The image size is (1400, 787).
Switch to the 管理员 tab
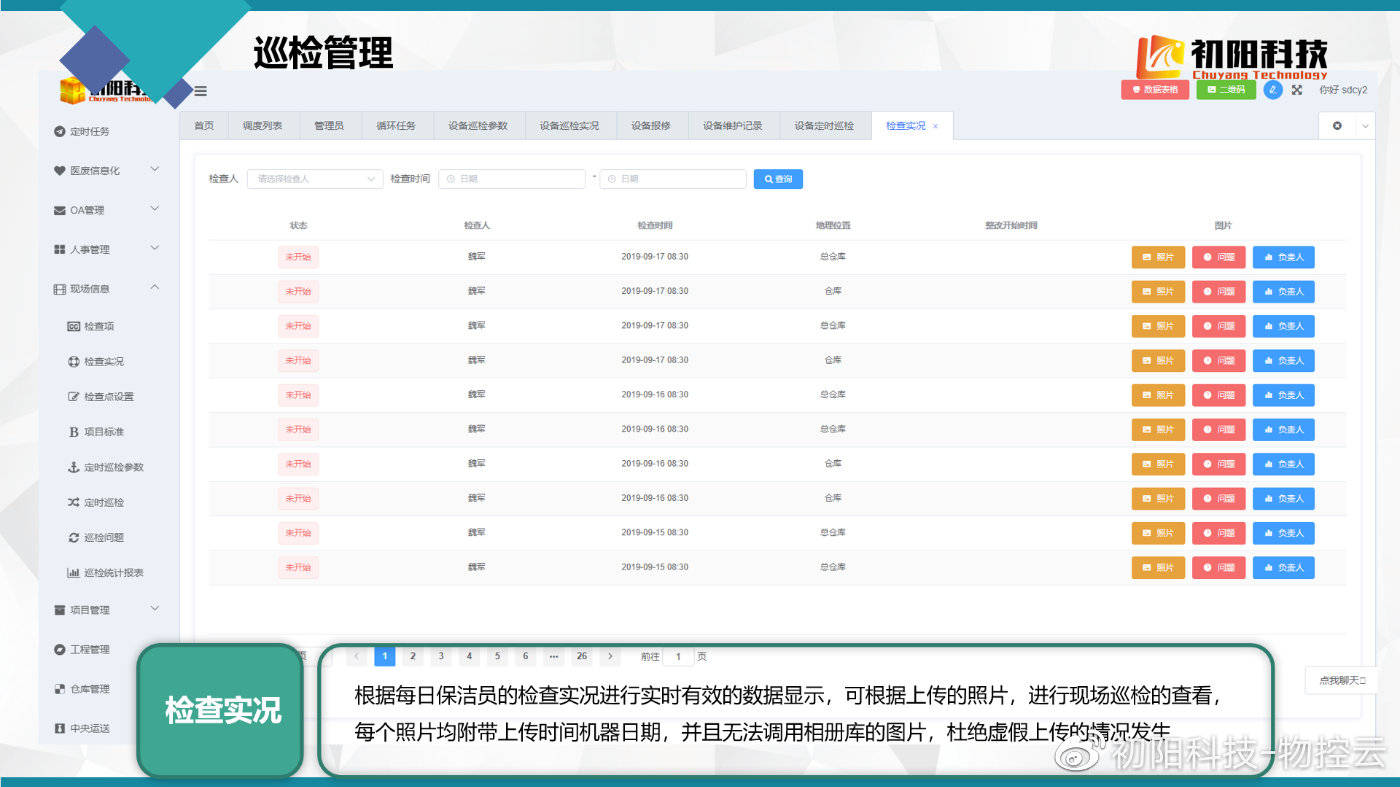[x=329, y=126]
